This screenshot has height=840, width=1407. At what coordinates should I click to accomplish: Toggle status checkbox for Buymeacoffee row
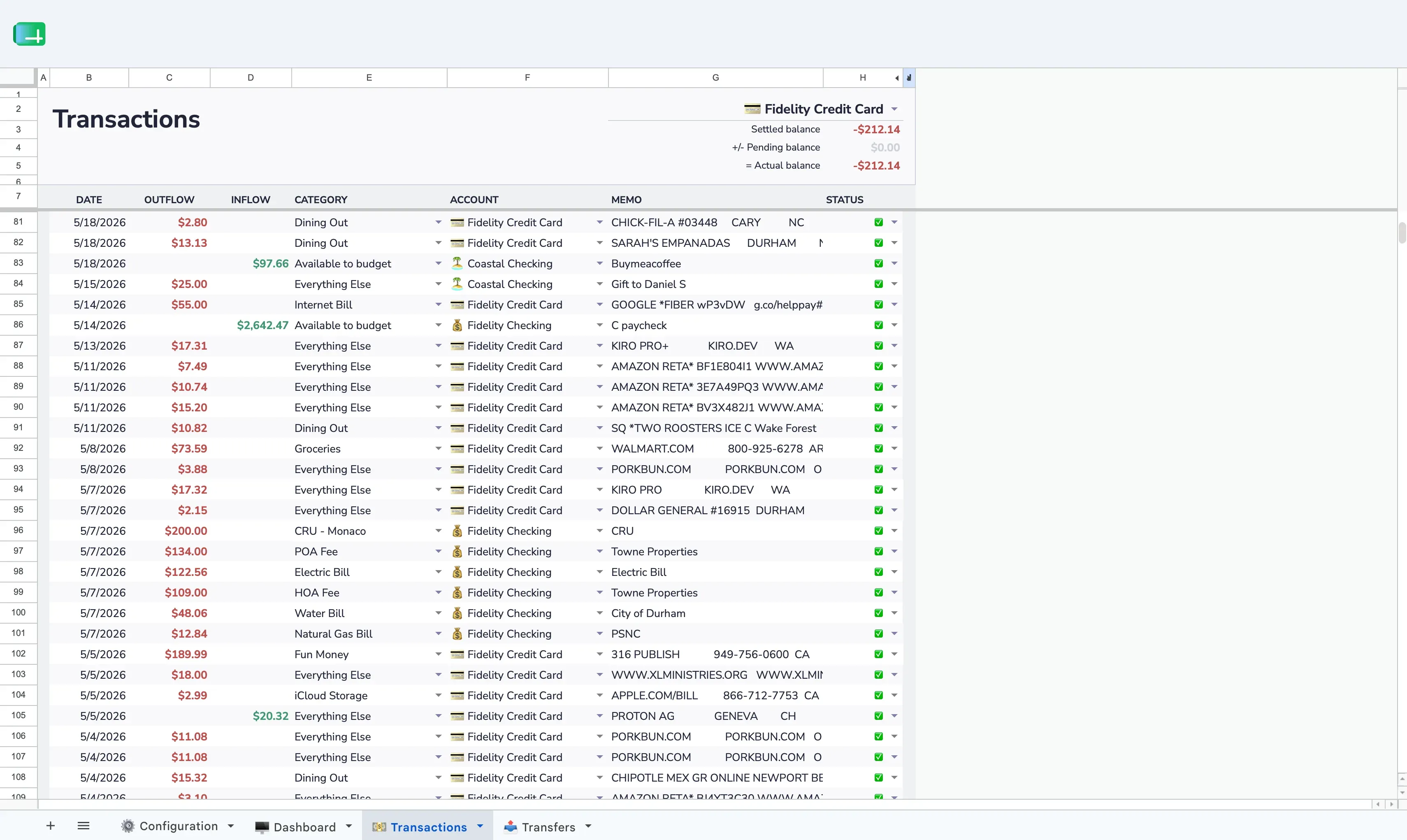878,263
